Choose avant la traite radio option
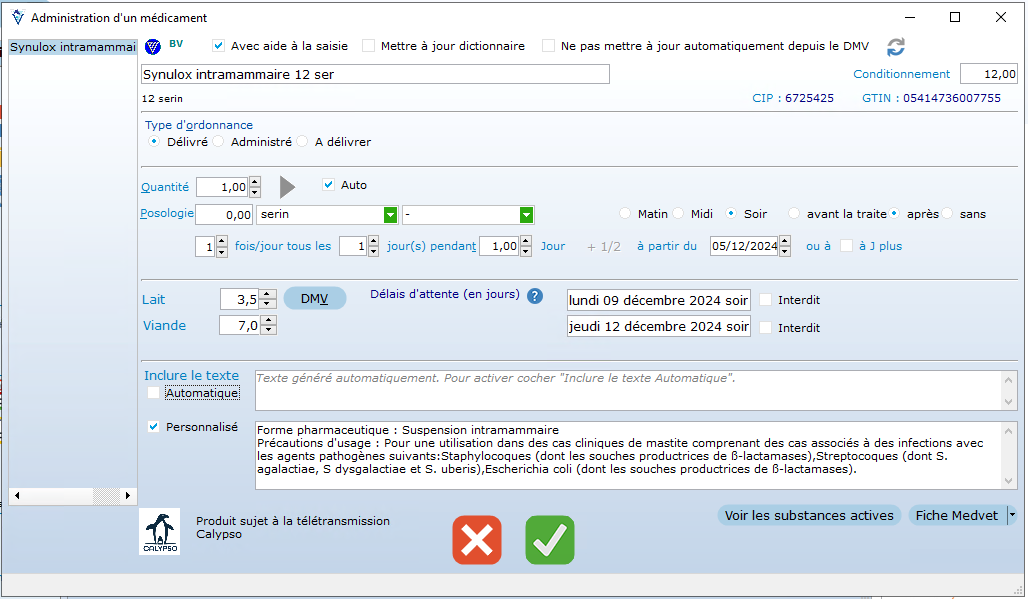 (x=794, y=214)
